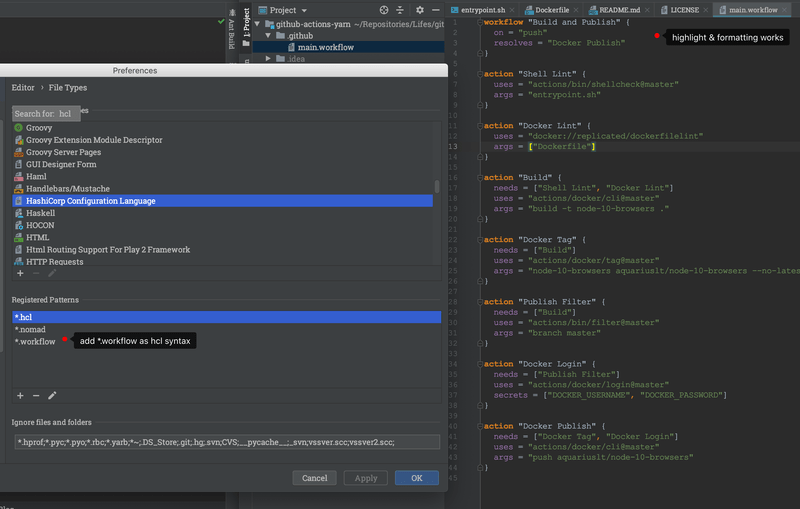Click the Ignore files and folders text field

tap(226, 442)
